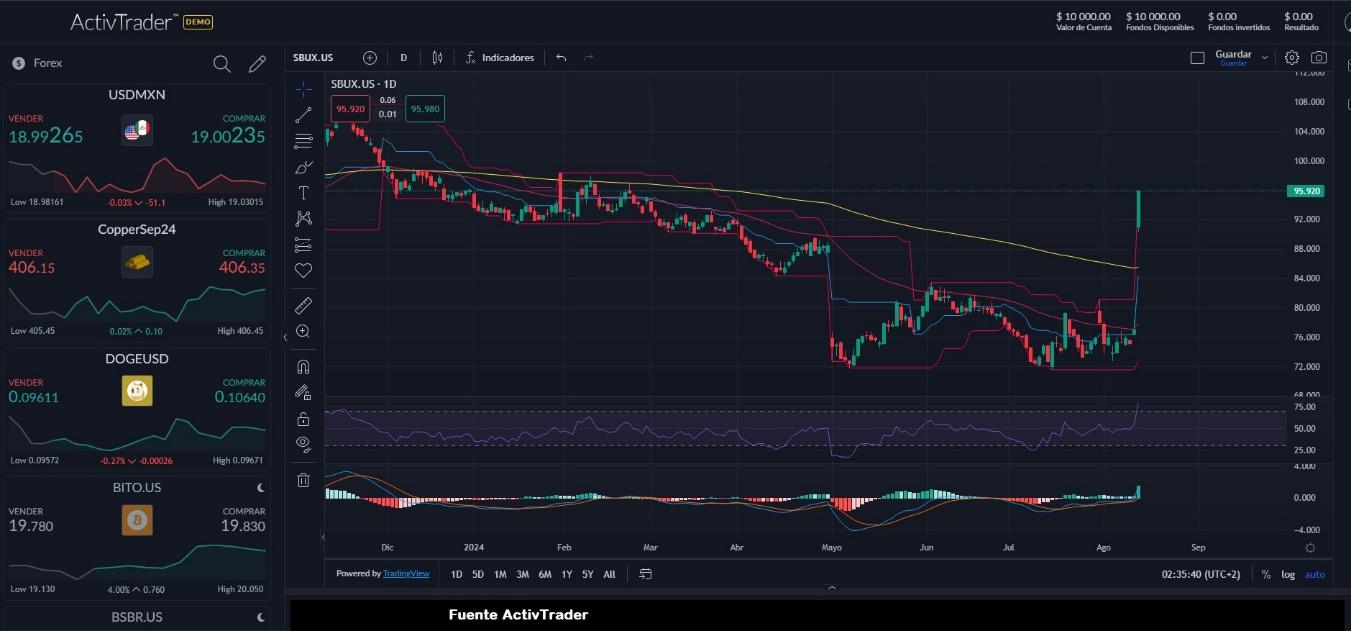
Task: Set chart range to All
Action: pyautogui.click(x=610, y=574)
